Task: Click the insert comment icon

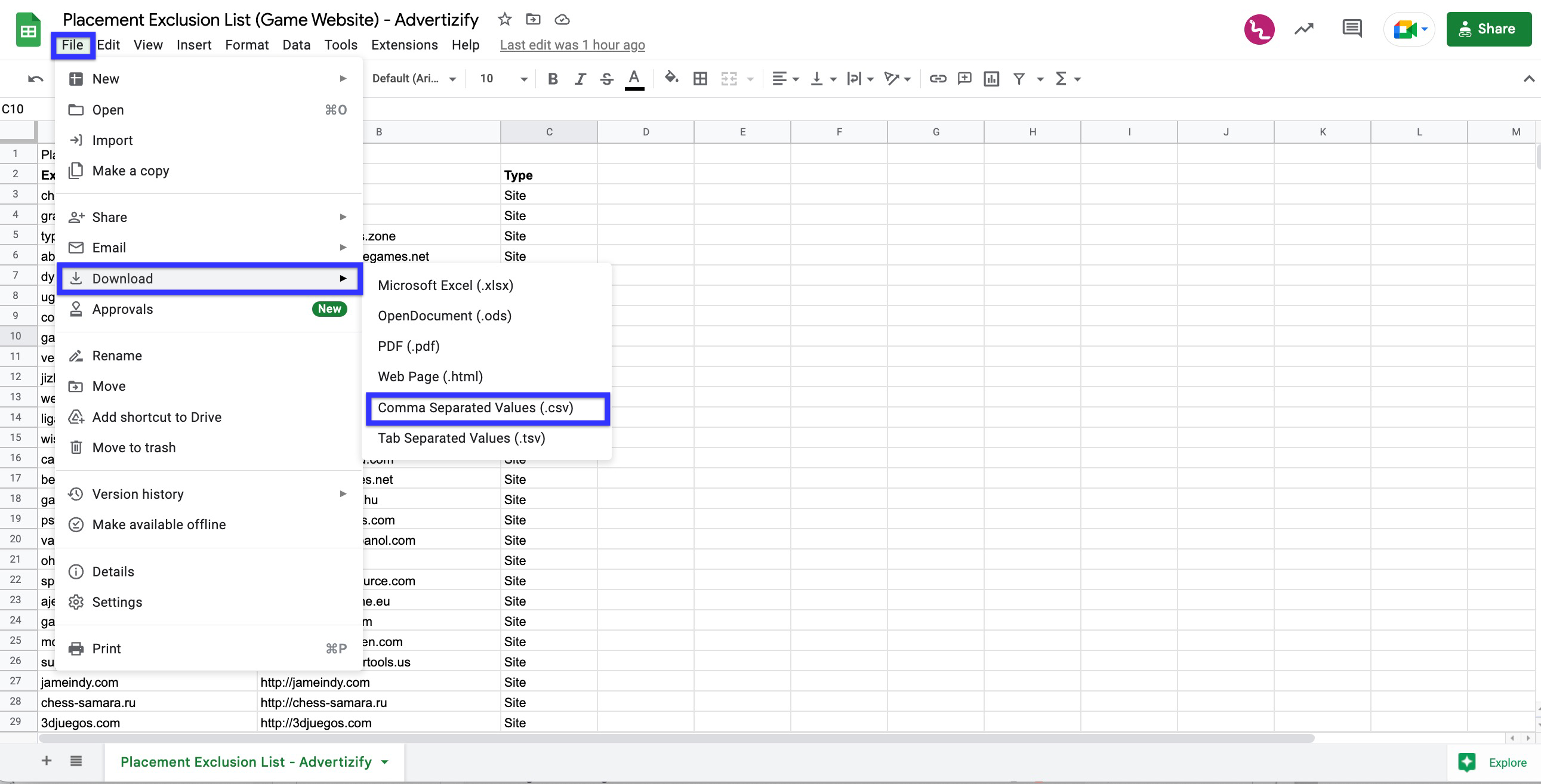Action: click(964, 78)
